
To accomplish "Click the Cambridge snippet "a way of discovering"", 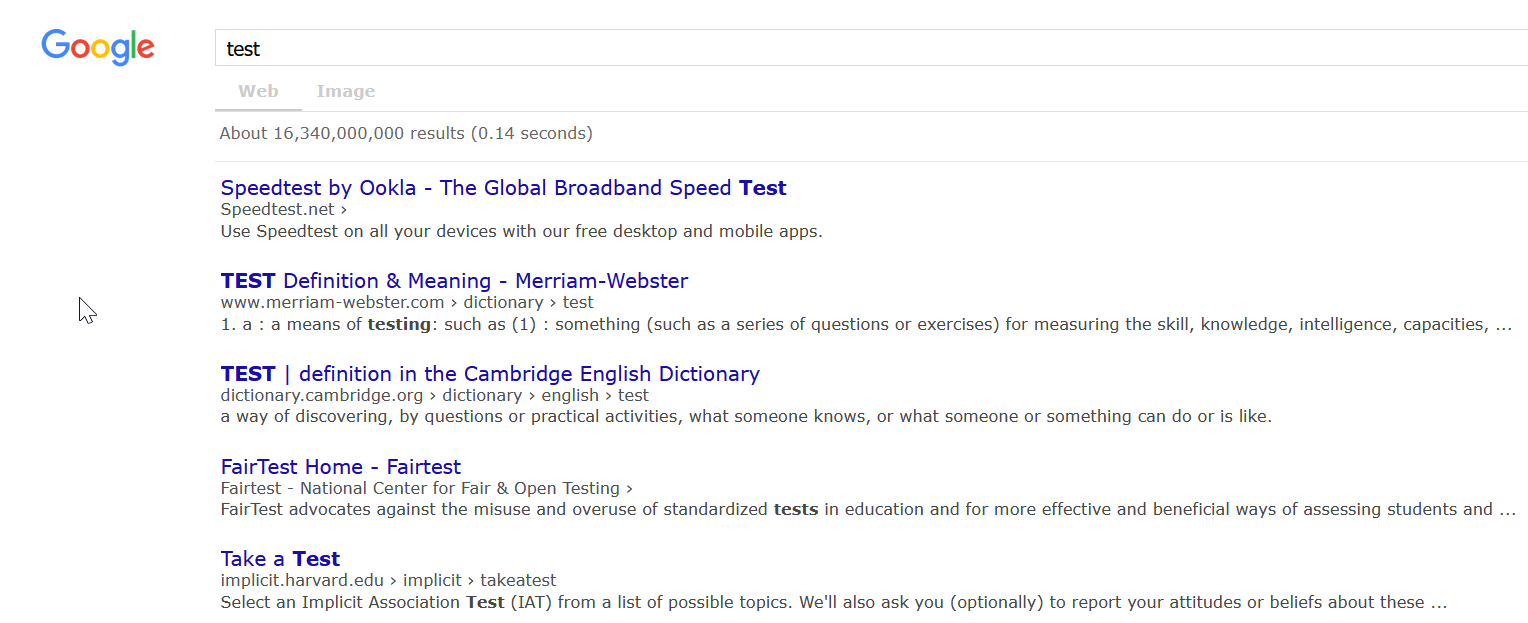I will [746, 416].
